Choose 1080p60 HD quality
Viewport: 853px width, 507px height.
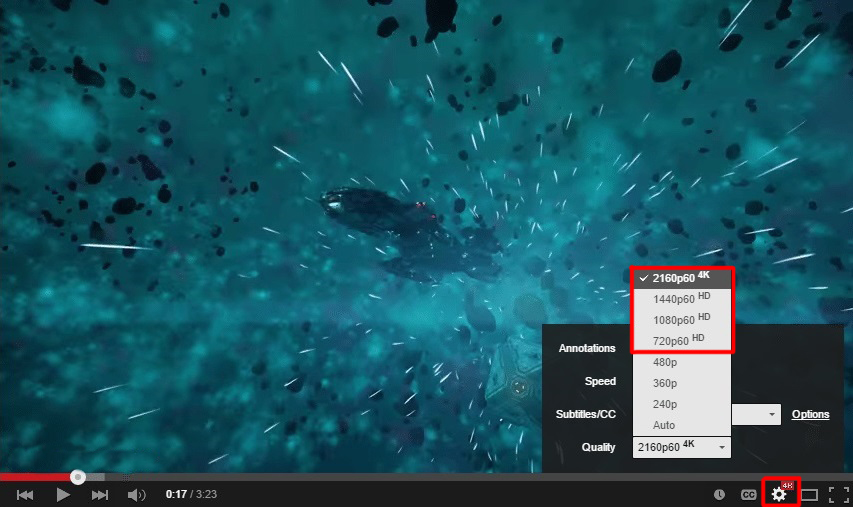(x=682, y=320)
